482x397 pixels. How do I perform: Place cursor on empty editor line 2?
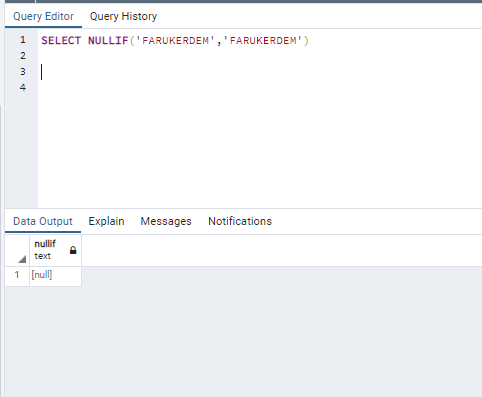(260, 56)
